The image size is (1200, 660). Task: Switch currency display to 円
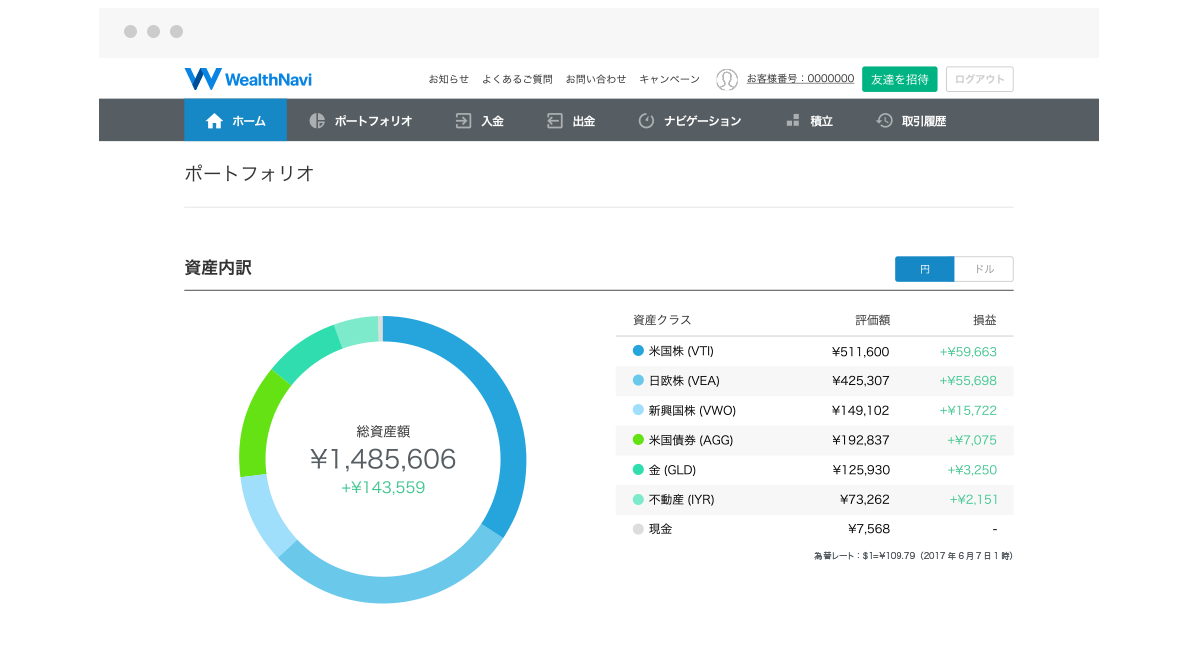click(x=925, y=269)
